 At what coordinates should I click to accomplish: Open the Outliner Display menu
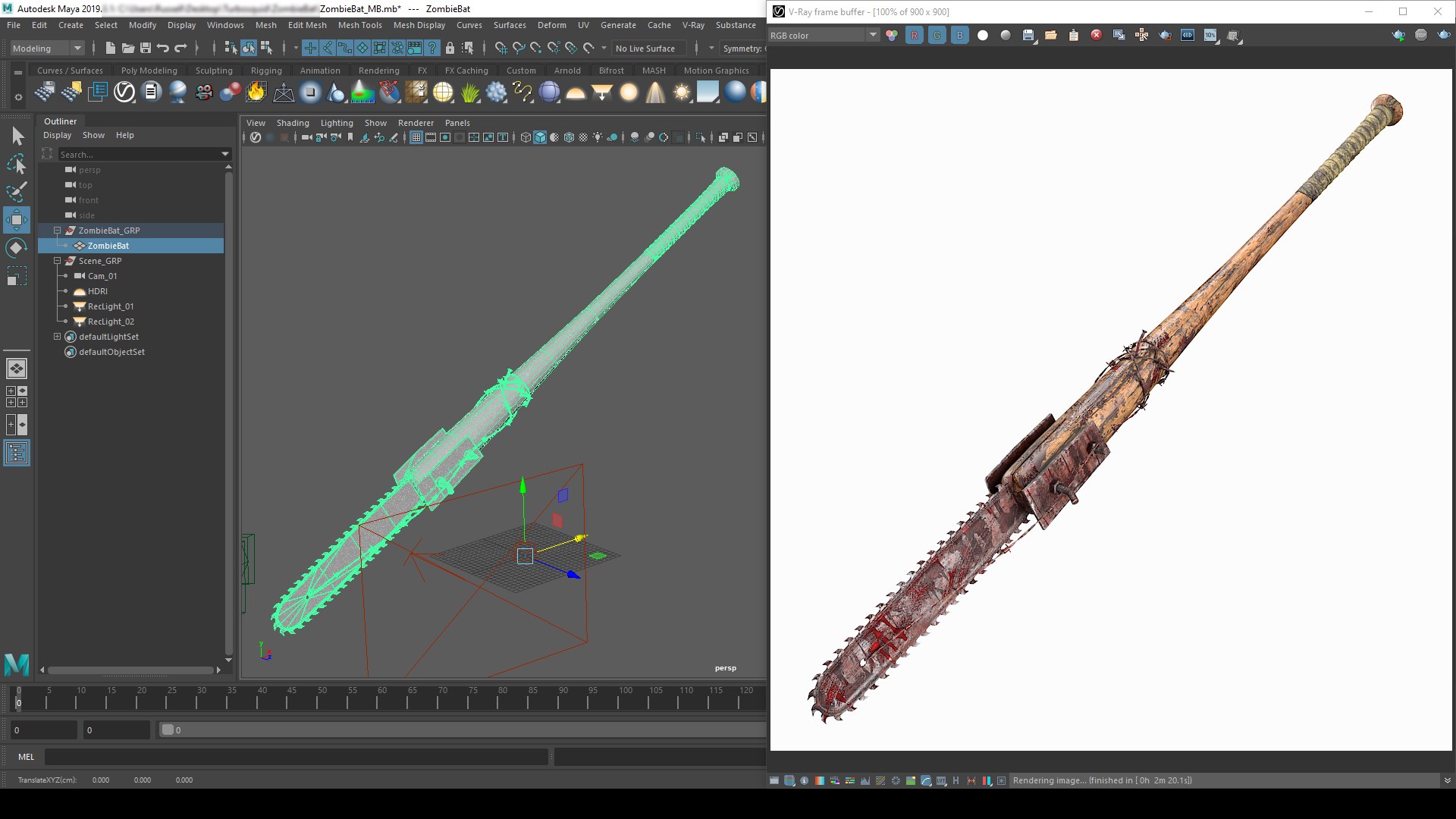(x=57, y=135)
